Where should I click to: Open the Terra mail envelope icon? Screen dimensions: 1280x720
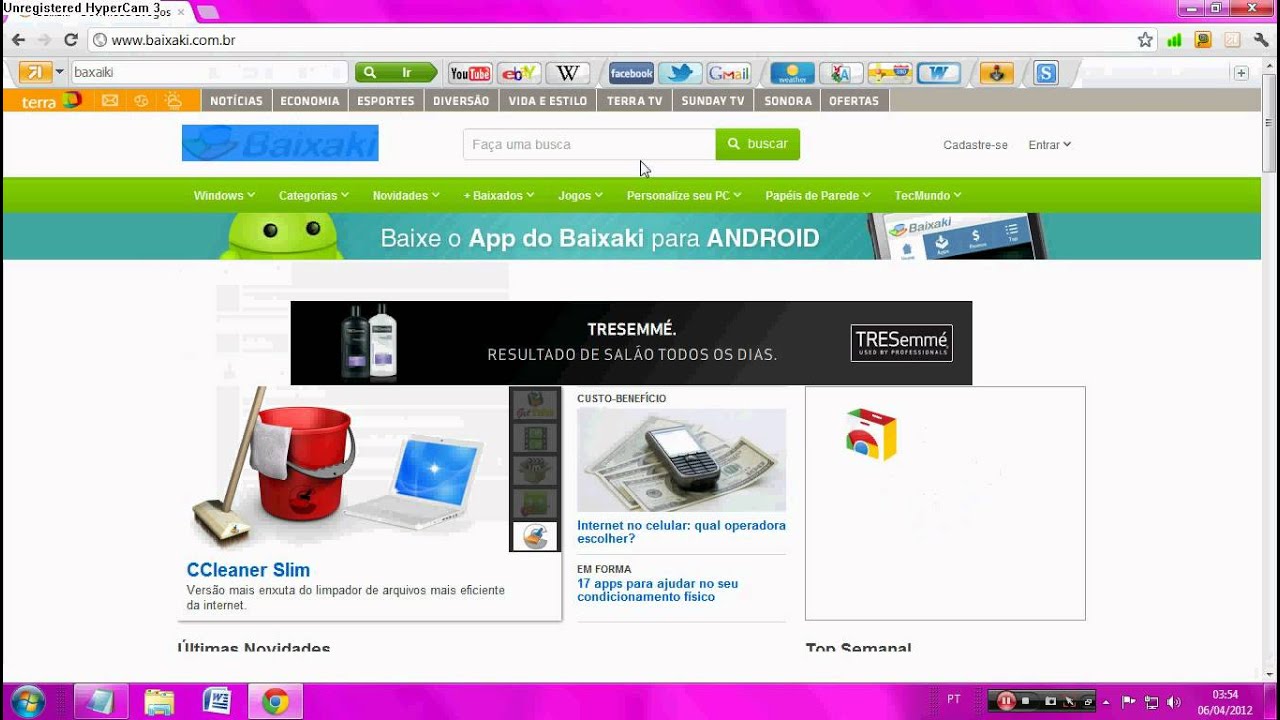tap(110, 101)
